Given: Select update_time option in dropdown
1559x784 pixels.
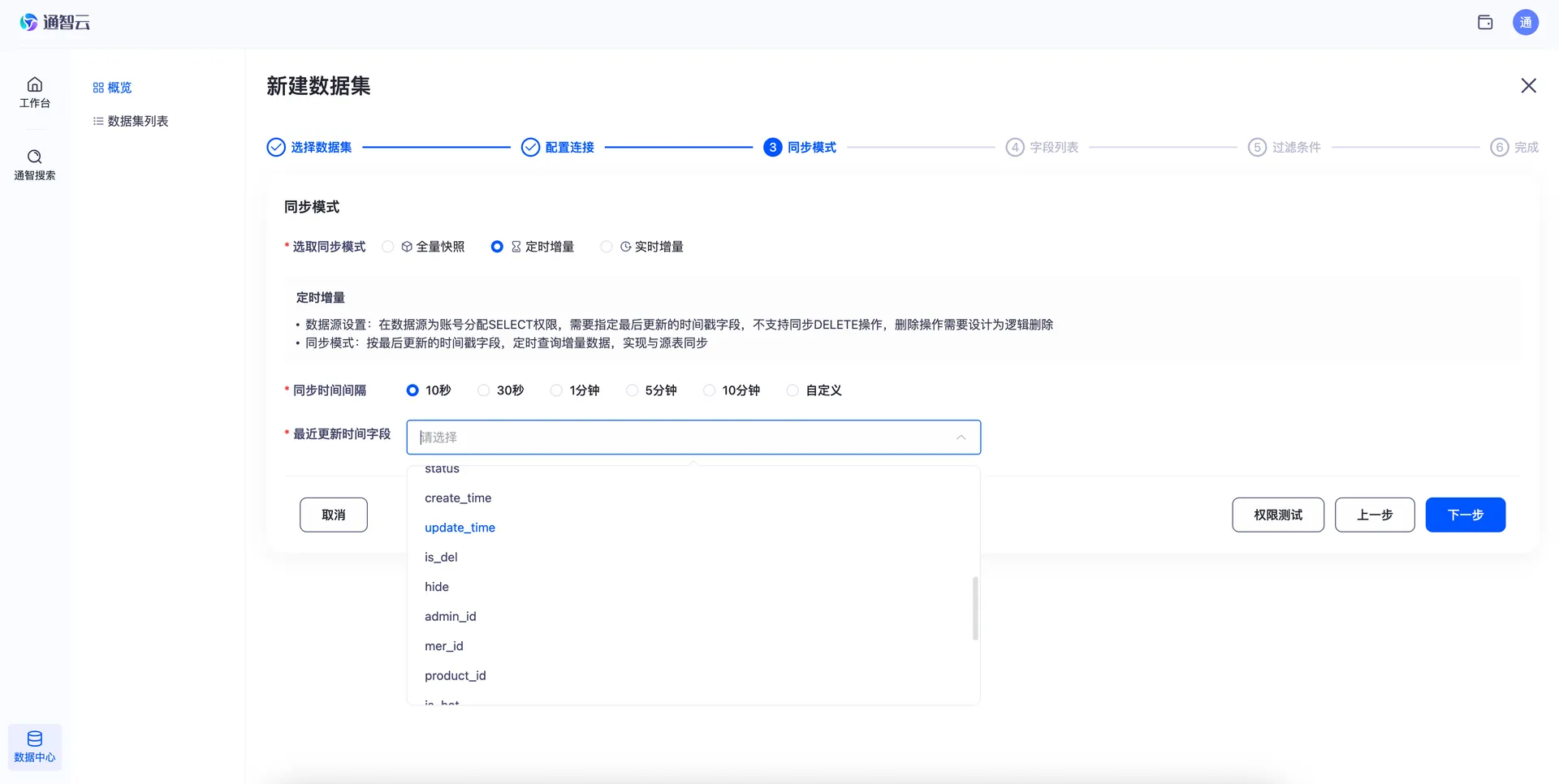Looking at the screenshot, I should [x=693, y=528].
